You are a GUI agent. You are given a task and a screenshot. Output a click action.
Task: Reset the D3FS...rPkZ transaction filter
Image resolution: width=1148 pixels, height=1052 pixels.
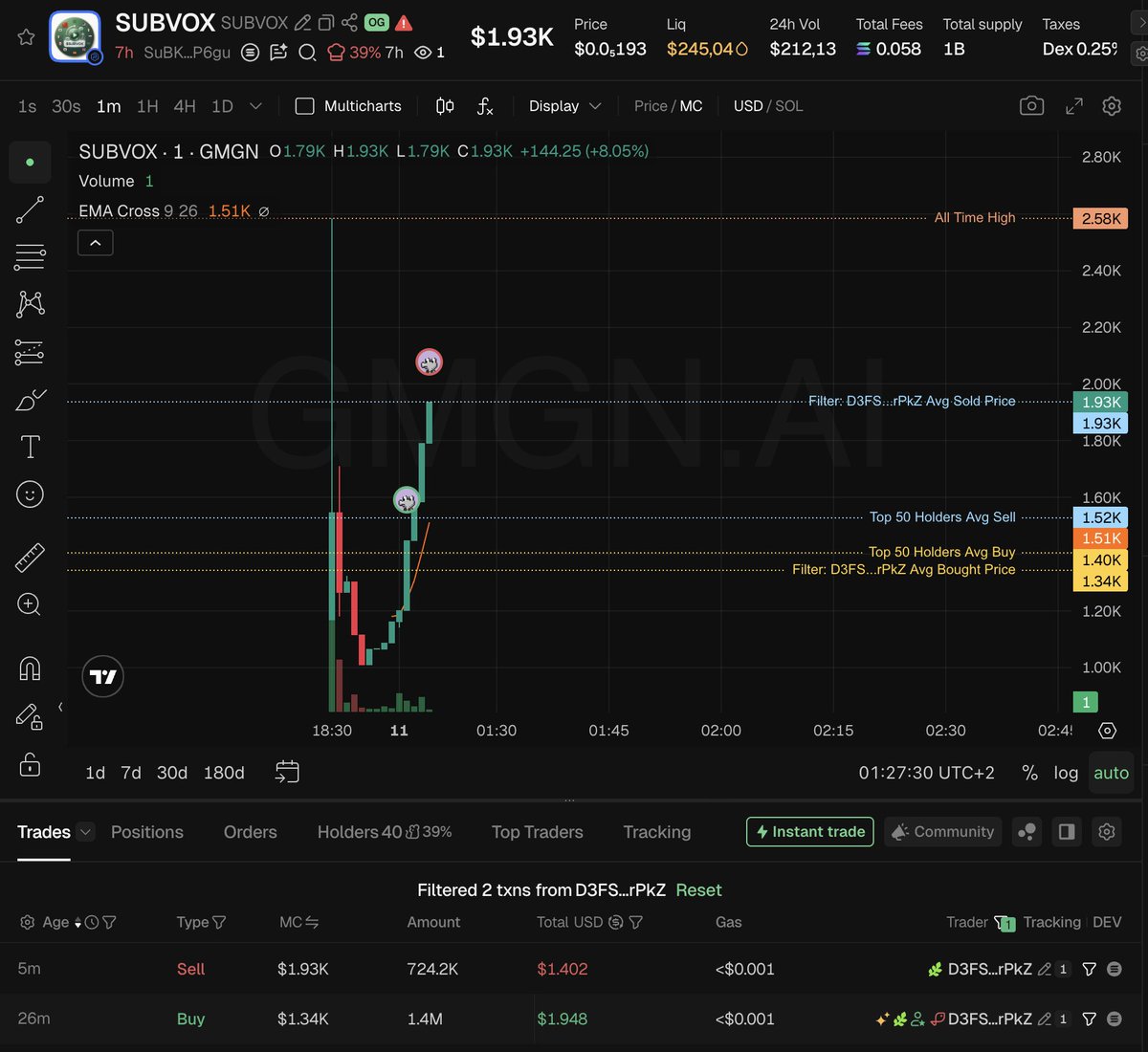pyautogui.click(x=698, y=890)
